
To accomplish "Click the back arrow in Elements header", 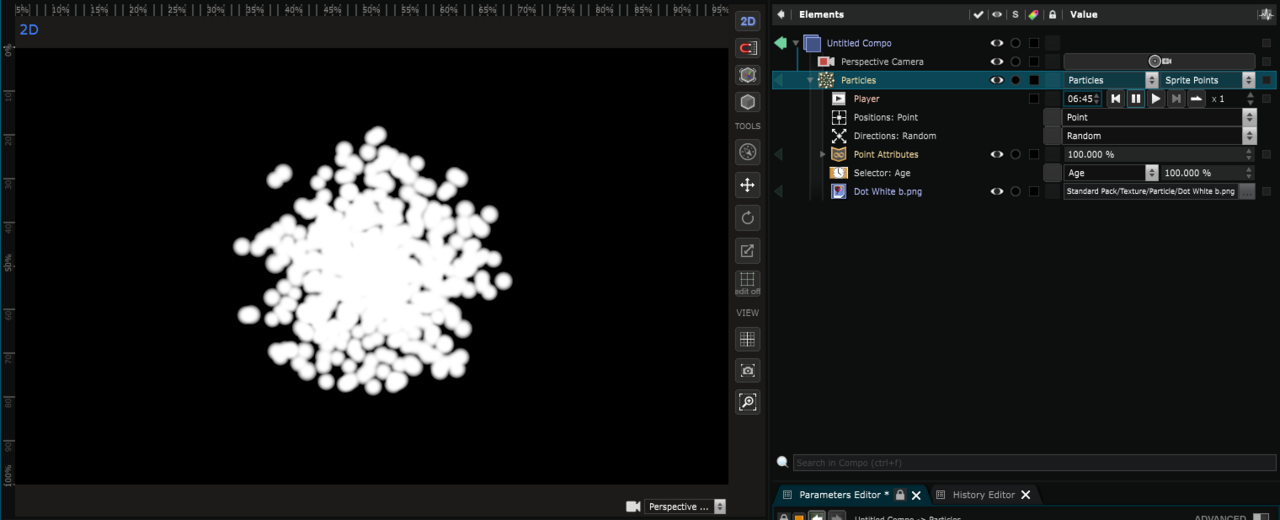I will [x=781, y=14].
